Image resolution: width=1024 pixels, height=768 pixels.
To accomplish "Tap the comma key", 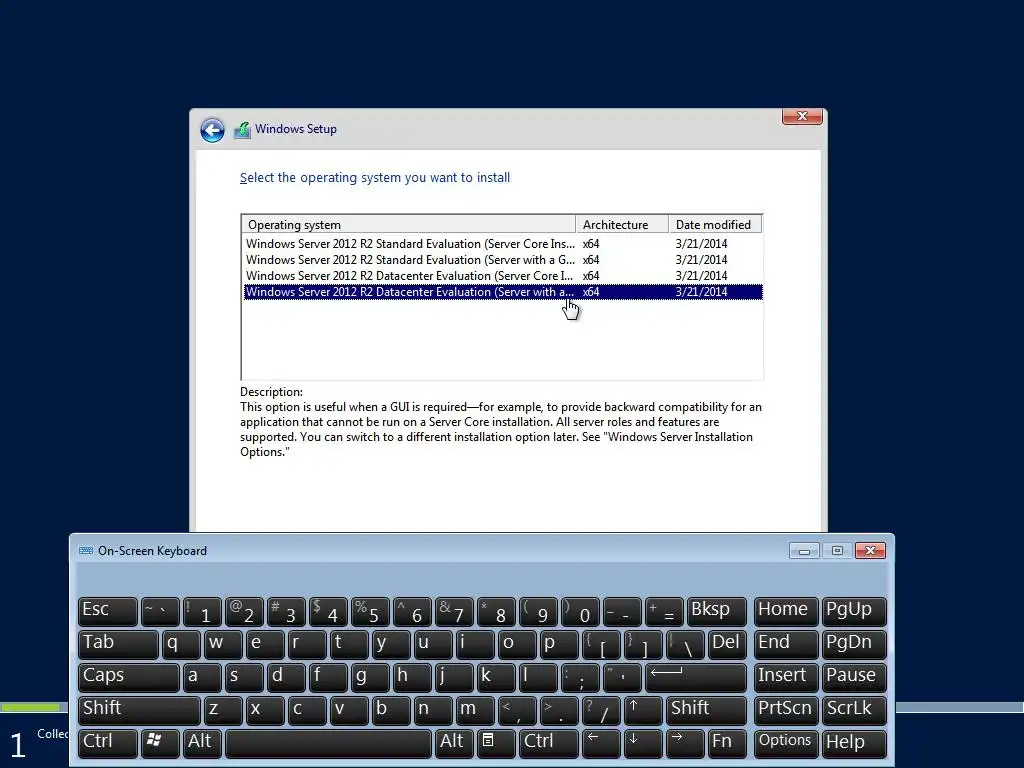I will [x=517, y=710].
